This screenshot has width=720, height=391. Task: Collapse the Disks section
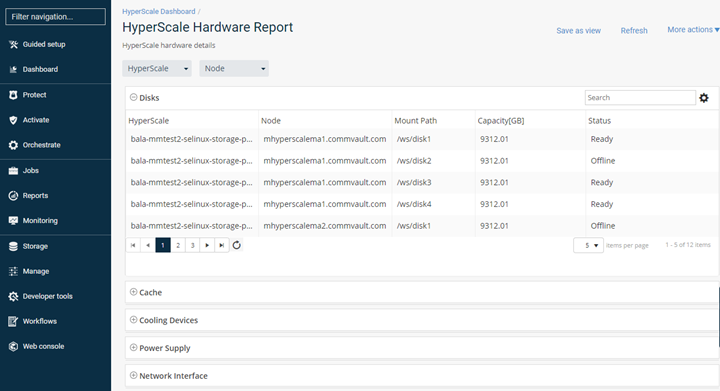[x=134, y=97]
